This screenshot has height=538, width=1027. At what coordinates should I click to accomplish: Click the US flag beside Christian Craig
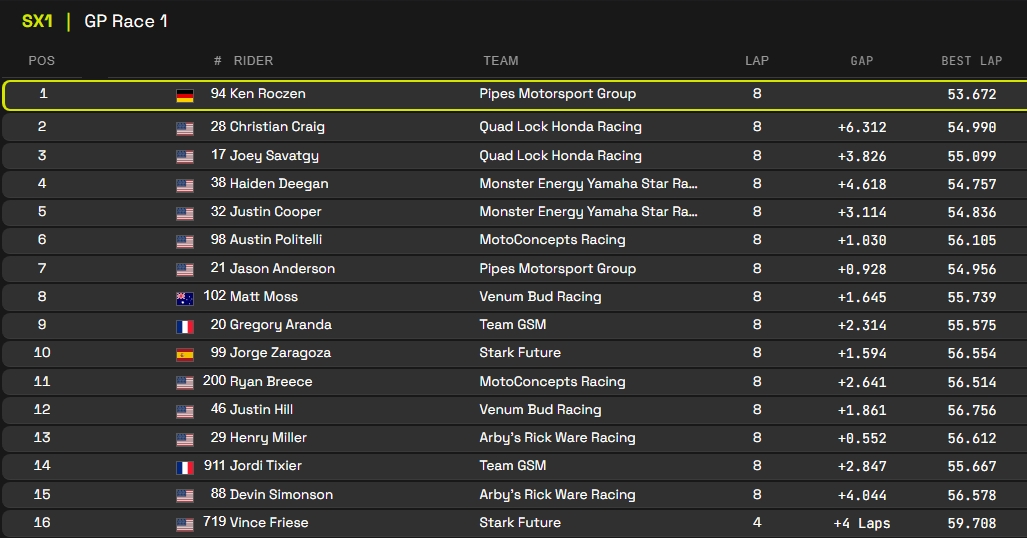(x=185, y=128)
